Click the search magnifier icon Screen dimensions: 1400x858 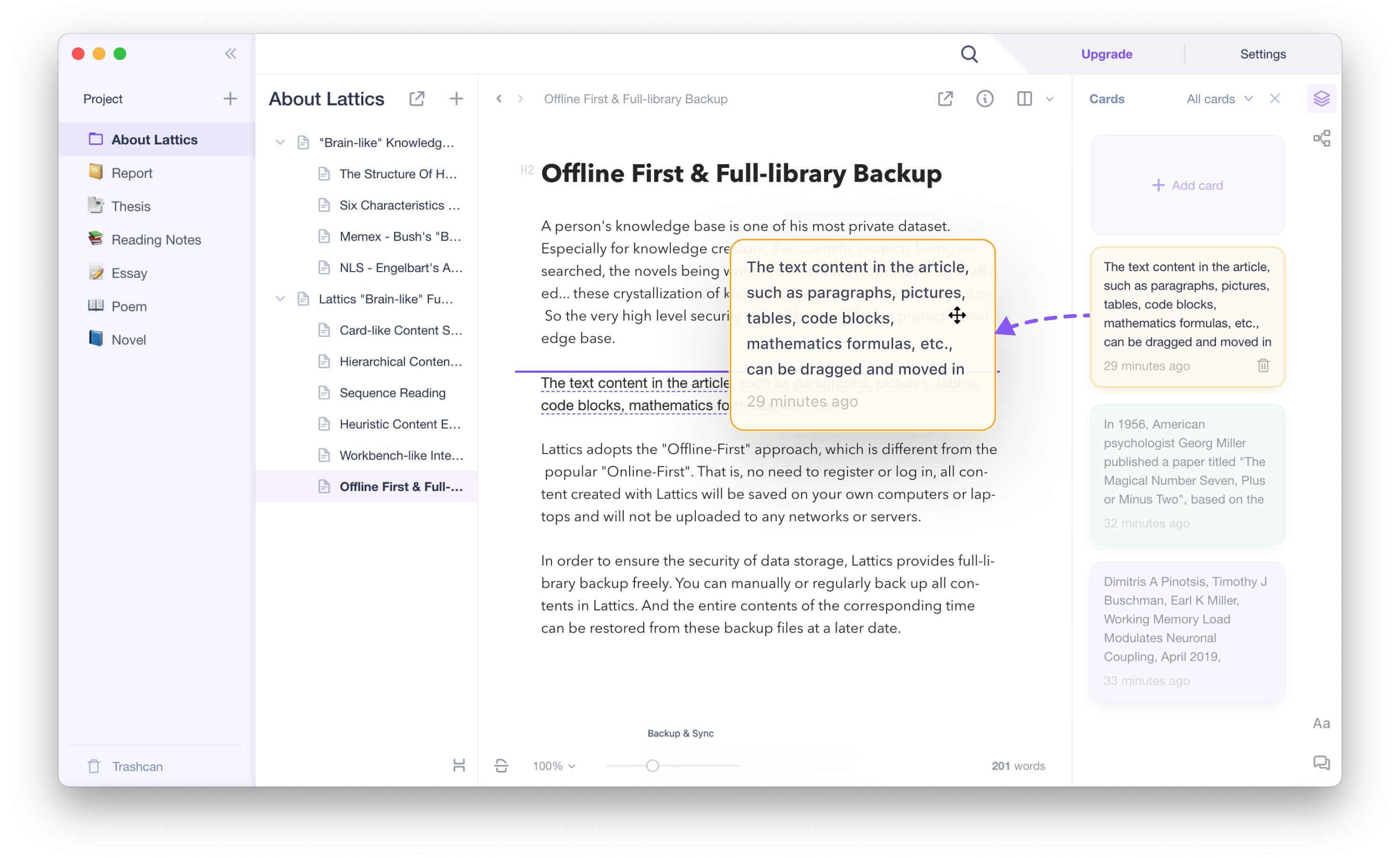(969, 54)
